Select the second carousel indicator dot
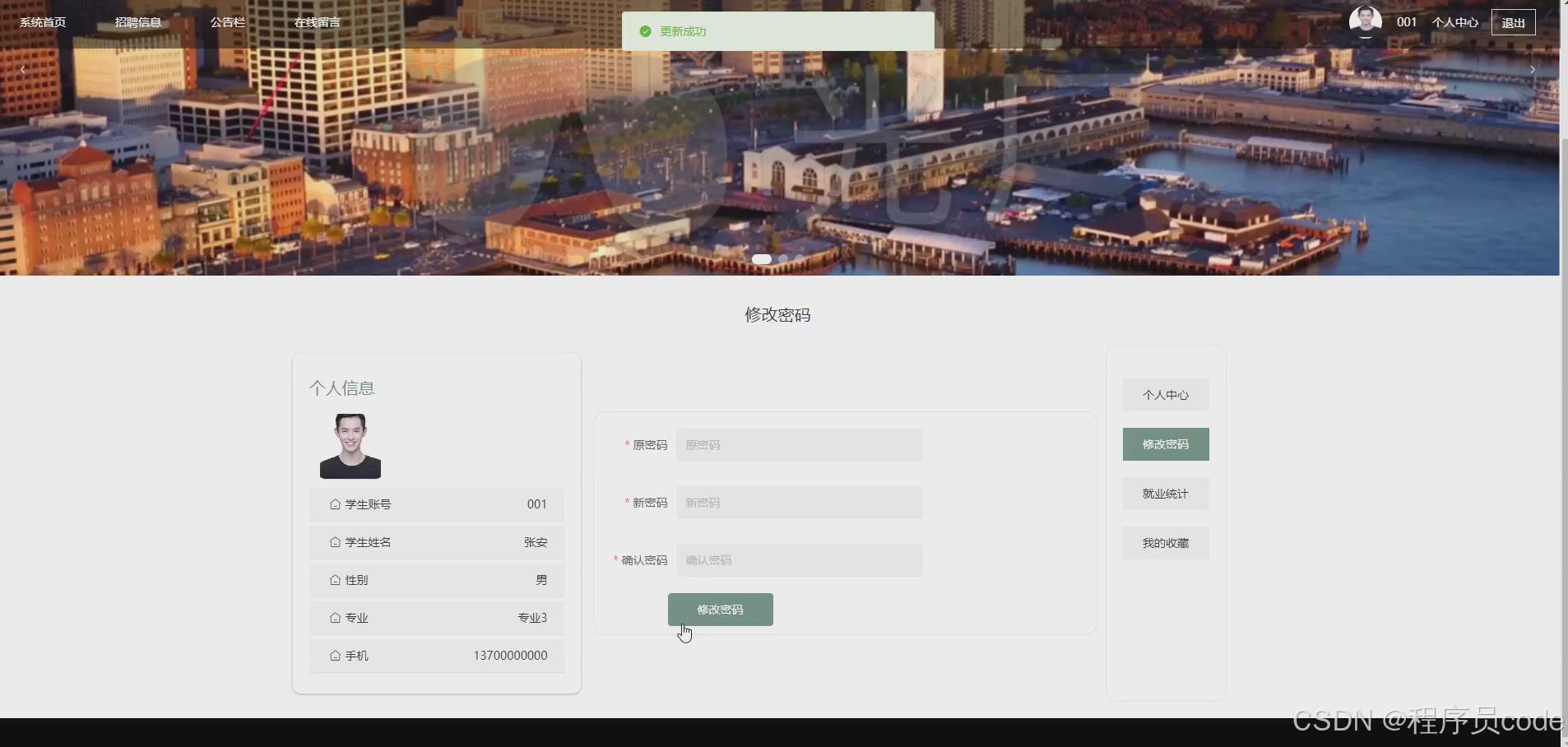 click(783, 259)
